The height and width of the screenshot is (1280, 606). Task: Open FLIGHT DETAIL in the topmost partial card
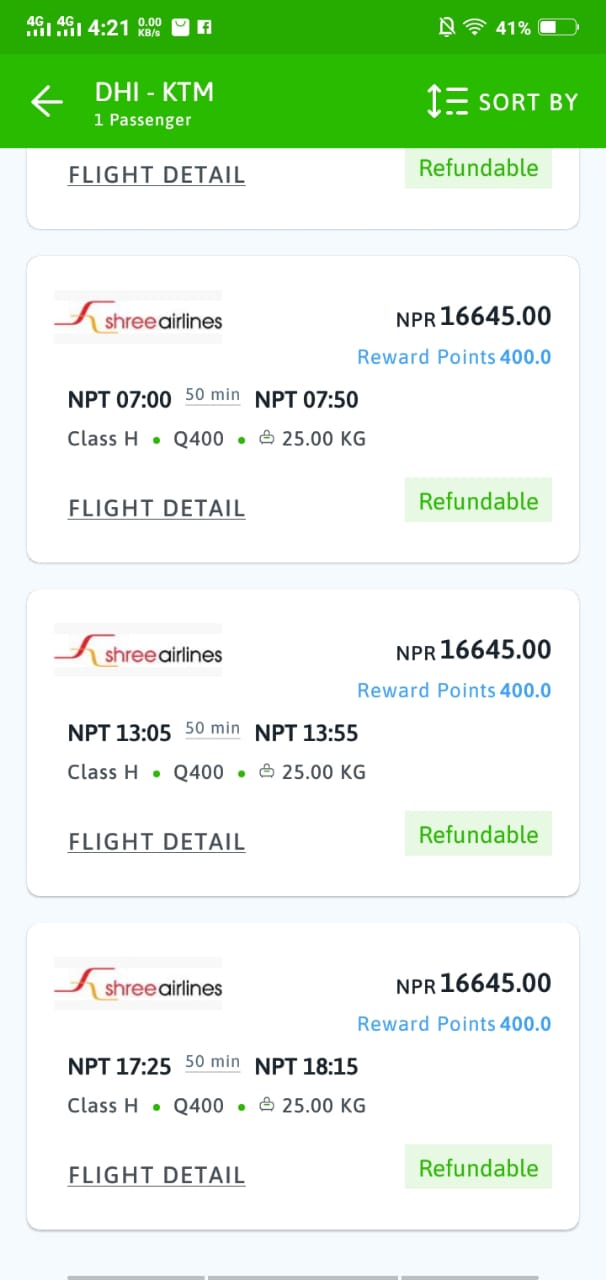157,175
